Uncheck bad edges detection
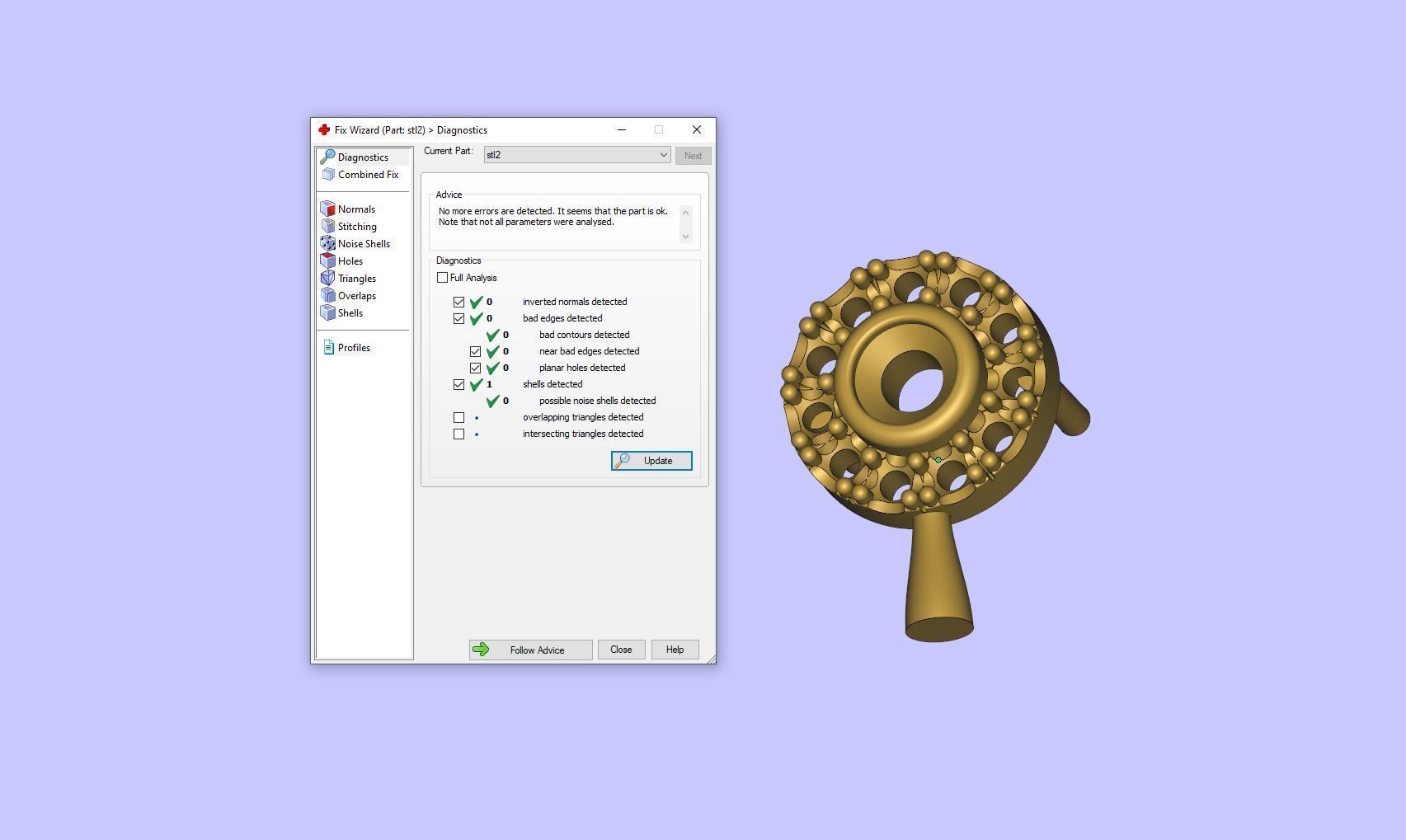 459,318
